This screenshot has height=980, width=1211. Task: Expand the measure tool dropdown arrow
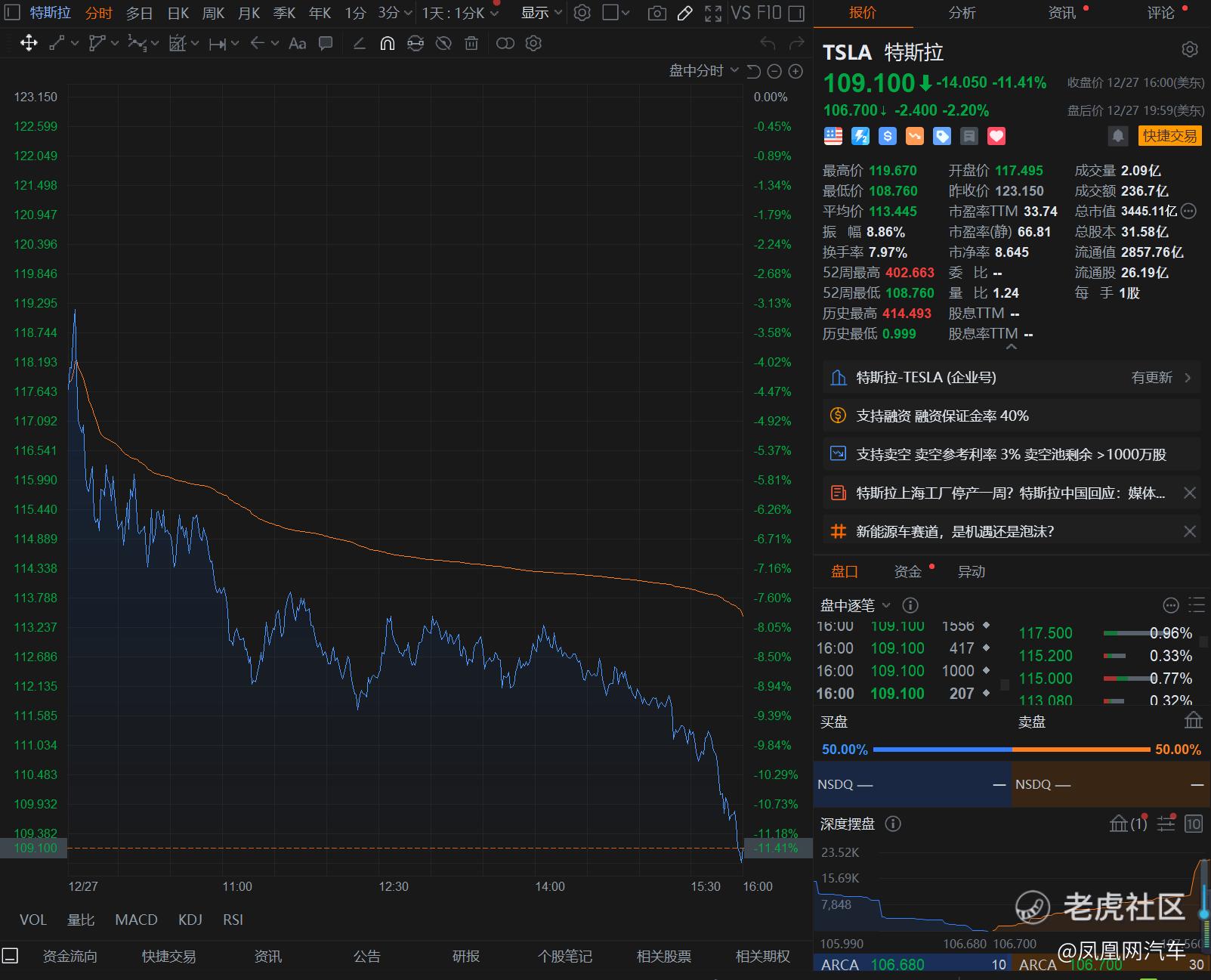[x=235, y=43]
